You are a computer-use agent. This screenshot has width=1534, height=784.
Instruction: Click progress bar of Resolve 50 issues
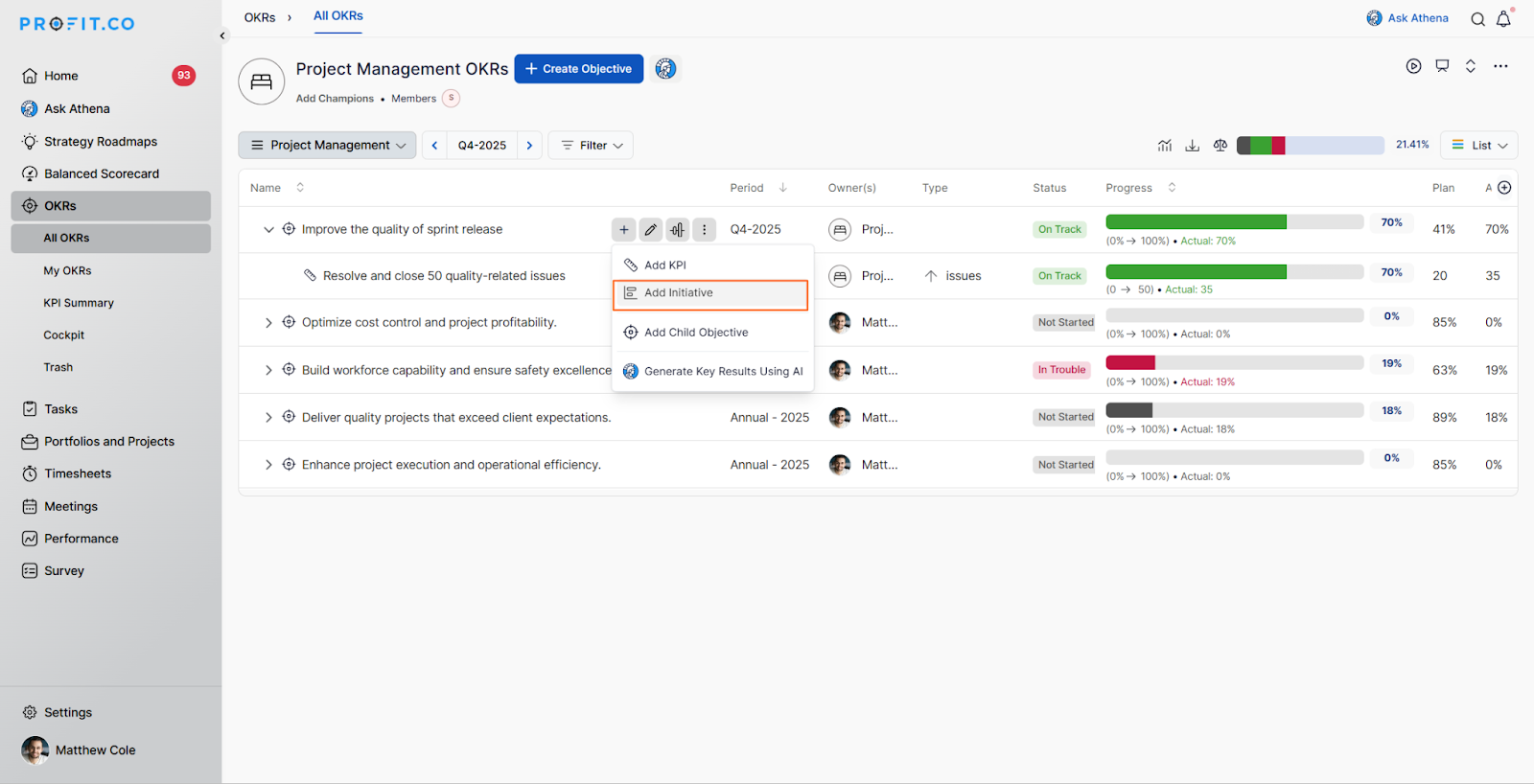[1235, 272]
